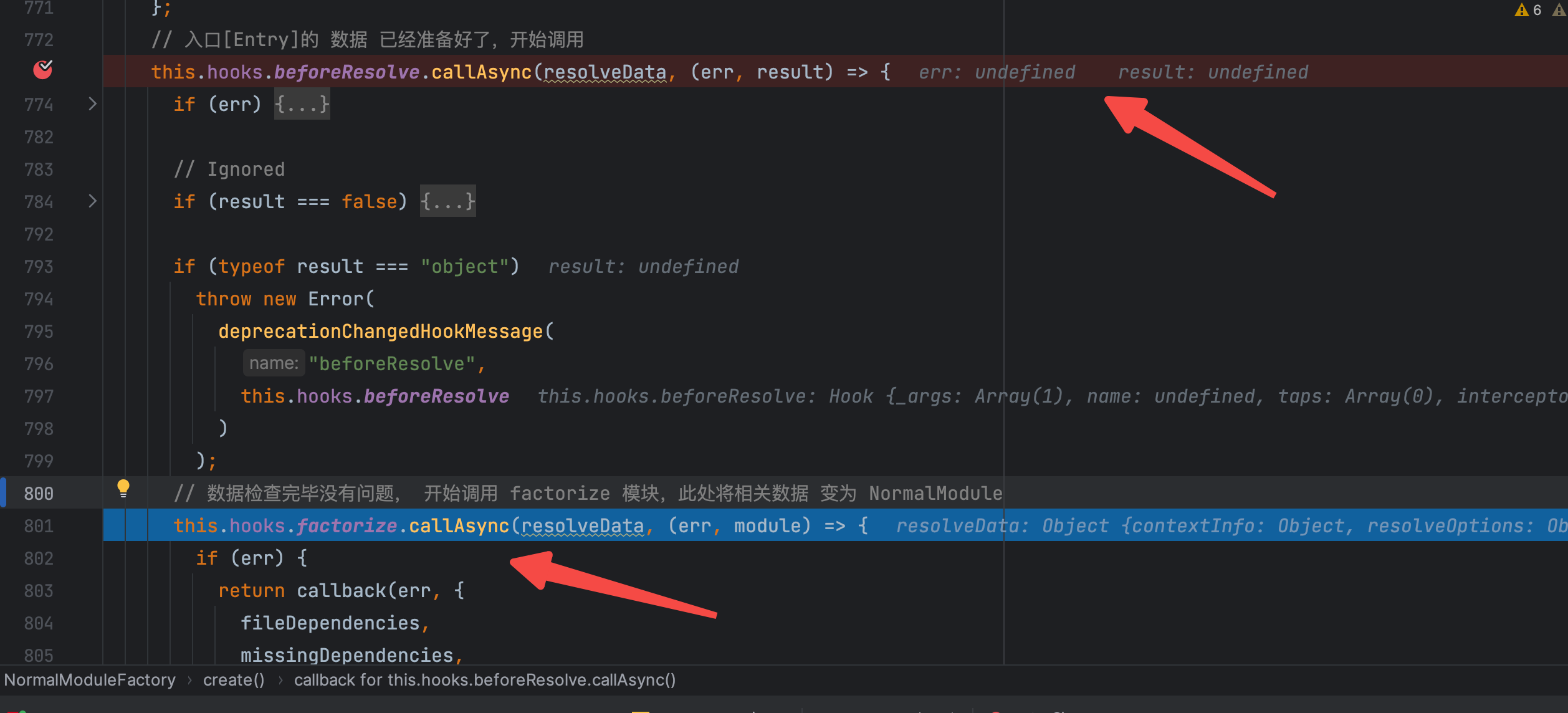
Task: Click the dimmed weak-warning triangle icon
Action: click(1559, 10)
